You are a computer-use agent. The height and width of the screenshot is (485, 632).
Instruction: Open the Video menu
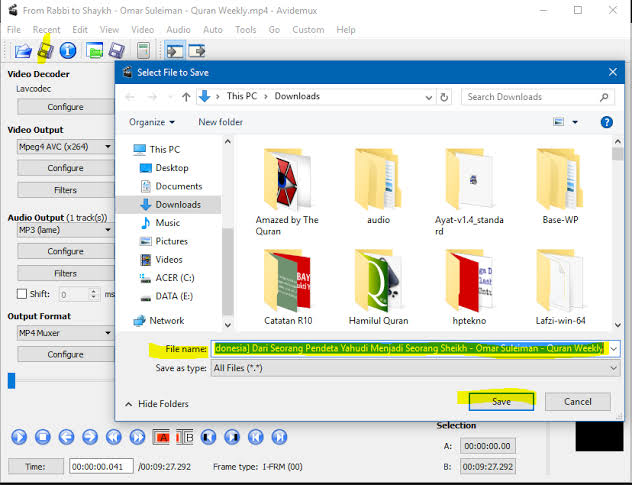tap(142, 30)
